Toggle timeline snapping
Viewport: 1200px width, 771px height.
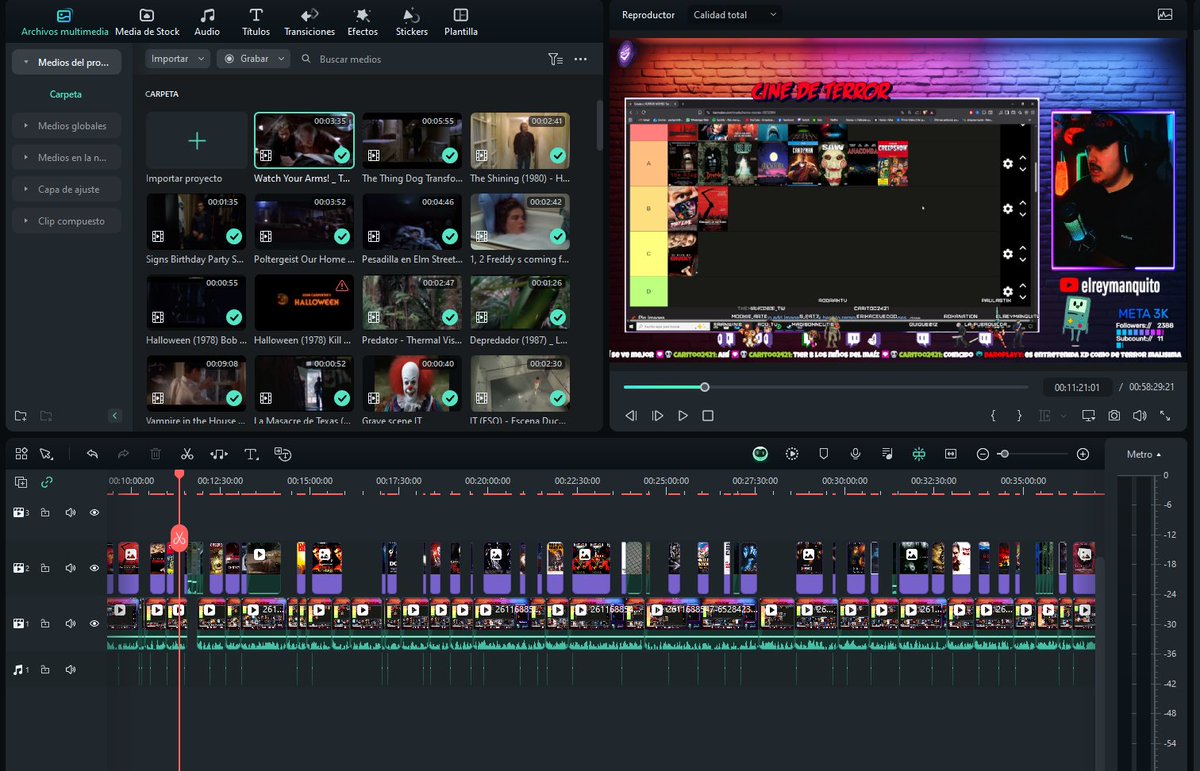[x=919, y=454]
